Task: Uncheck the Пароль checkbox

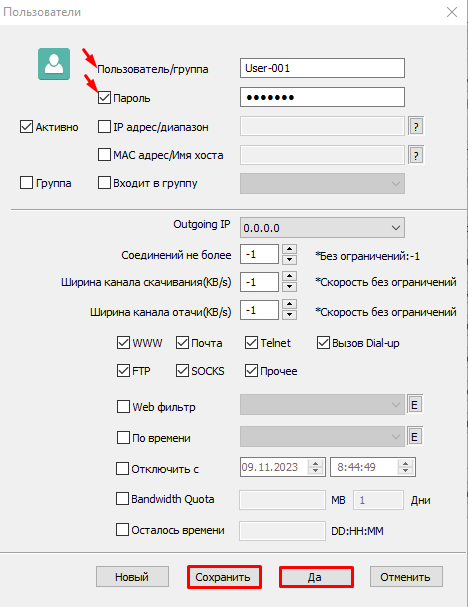Action: pyautogui.click(x=104, y=98)
